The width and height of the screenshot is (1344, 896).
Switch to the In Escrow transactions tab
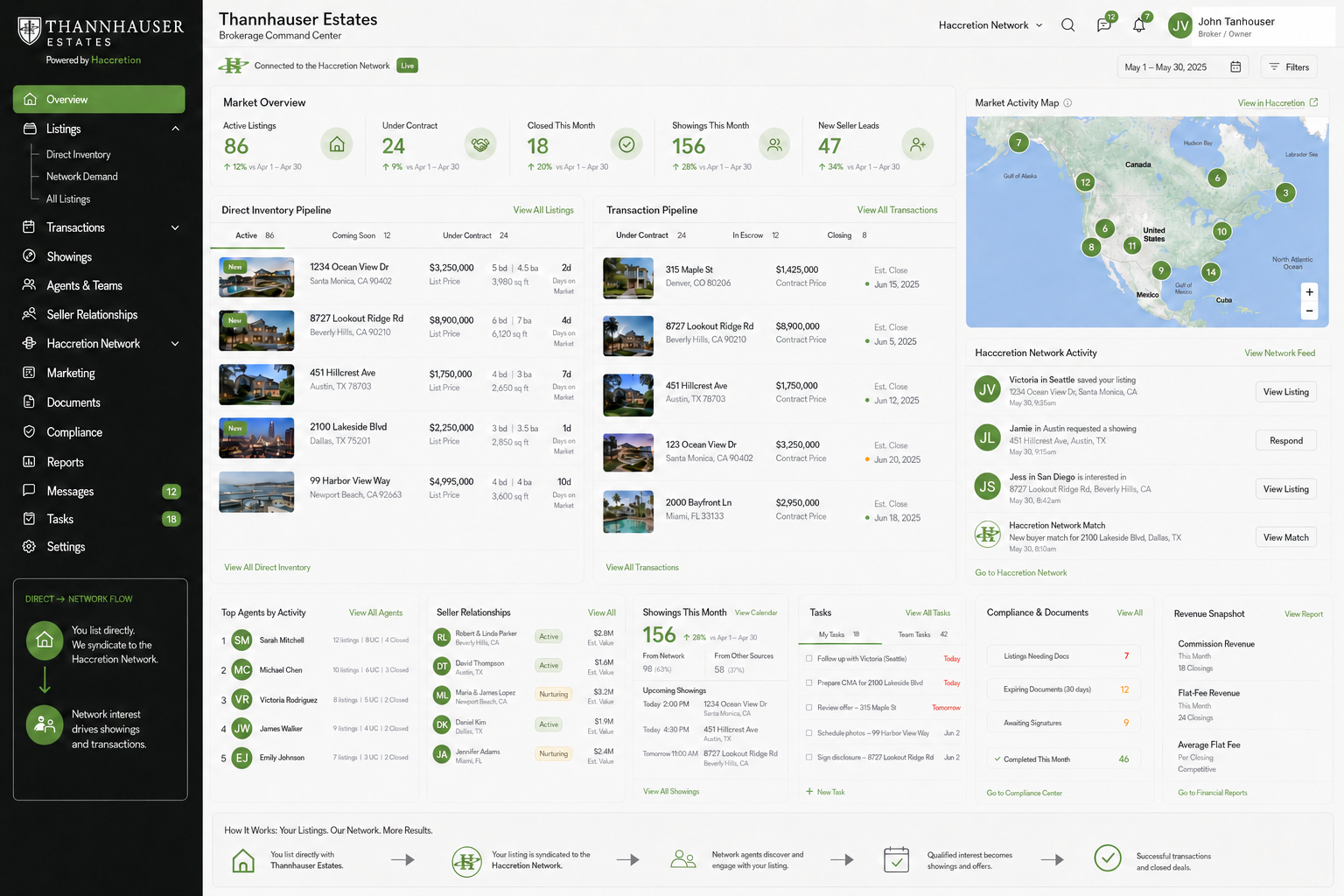point(756,235)
